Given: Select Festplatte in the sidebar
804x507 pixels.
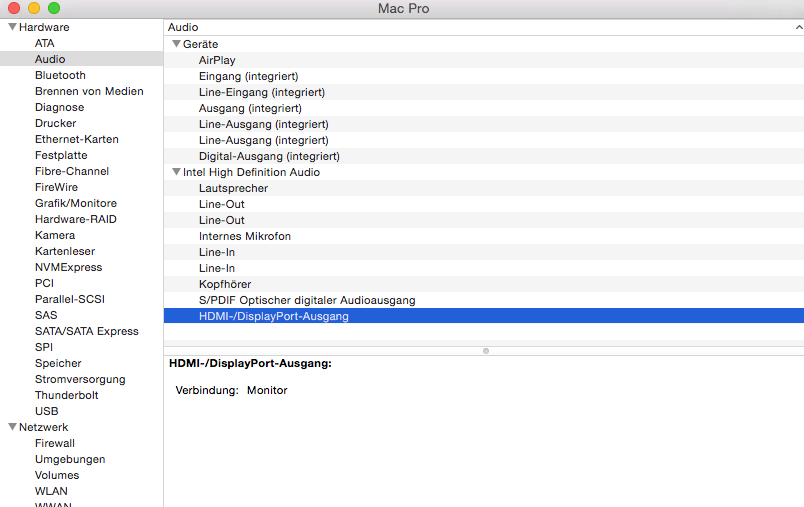Looking at the screenshot, I should click(61, 155).
